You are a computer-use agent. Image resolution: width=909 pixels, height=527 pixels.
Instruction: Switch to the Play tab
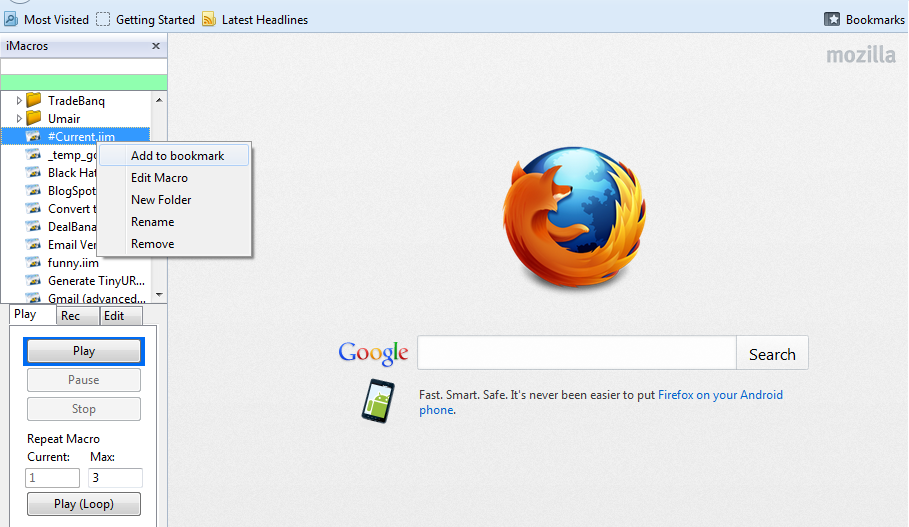pos(32,314)
